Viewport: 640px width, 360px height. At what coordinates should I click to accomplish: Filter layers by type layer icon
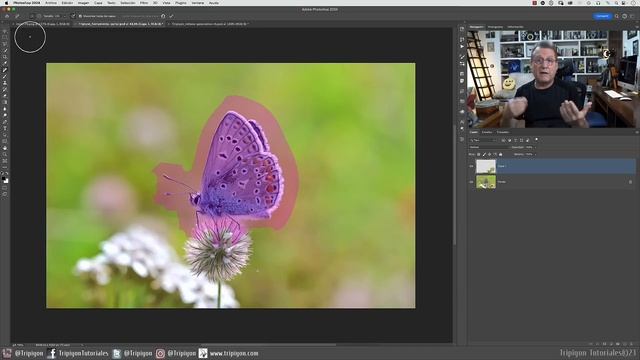tap(516, 140)
